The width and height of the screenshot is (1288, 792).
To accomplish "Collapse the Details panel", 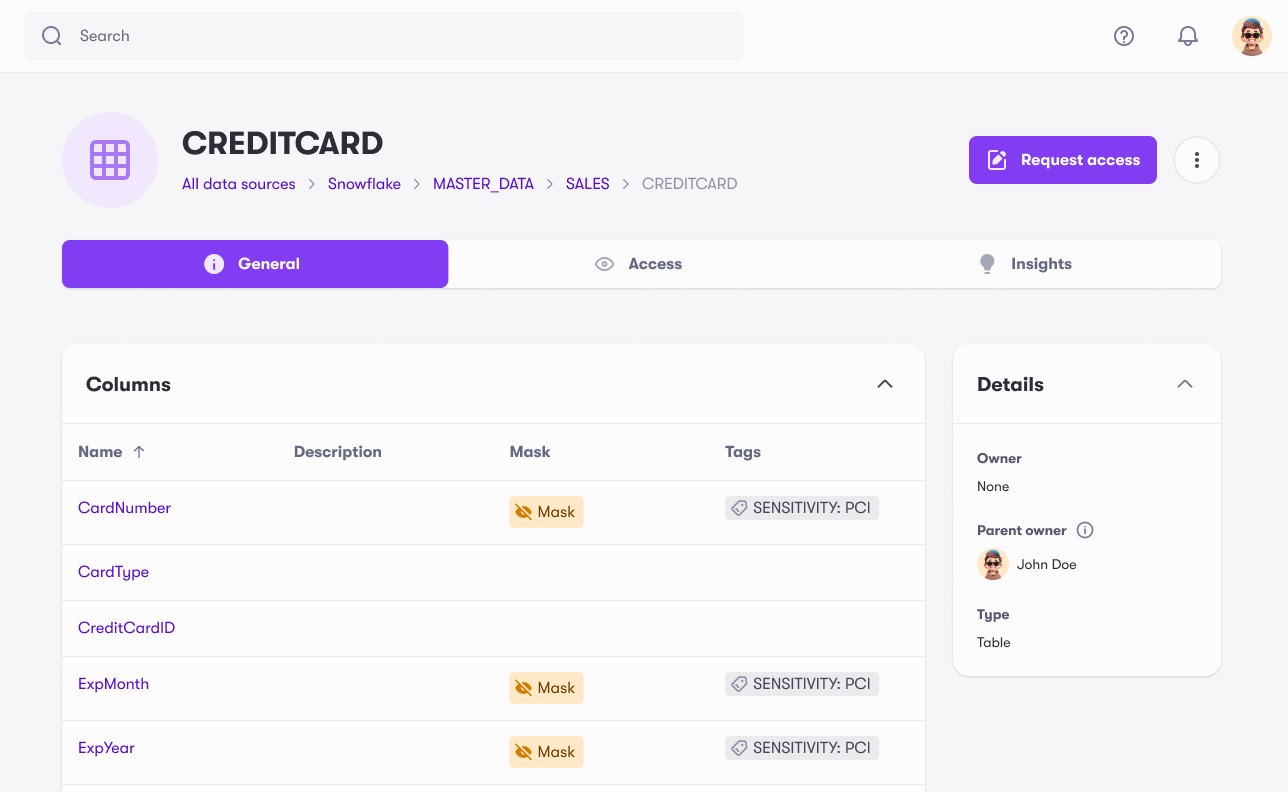I will click(1184, 383).
